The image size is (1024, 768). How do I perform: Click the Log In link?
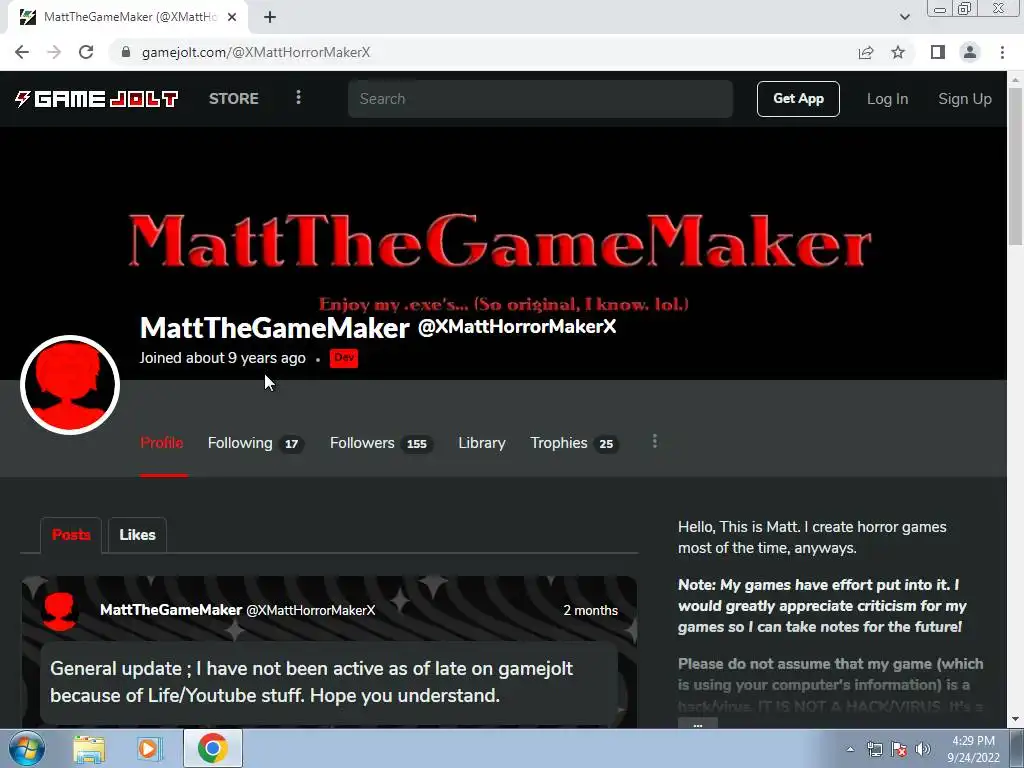[x=887, y=99]
